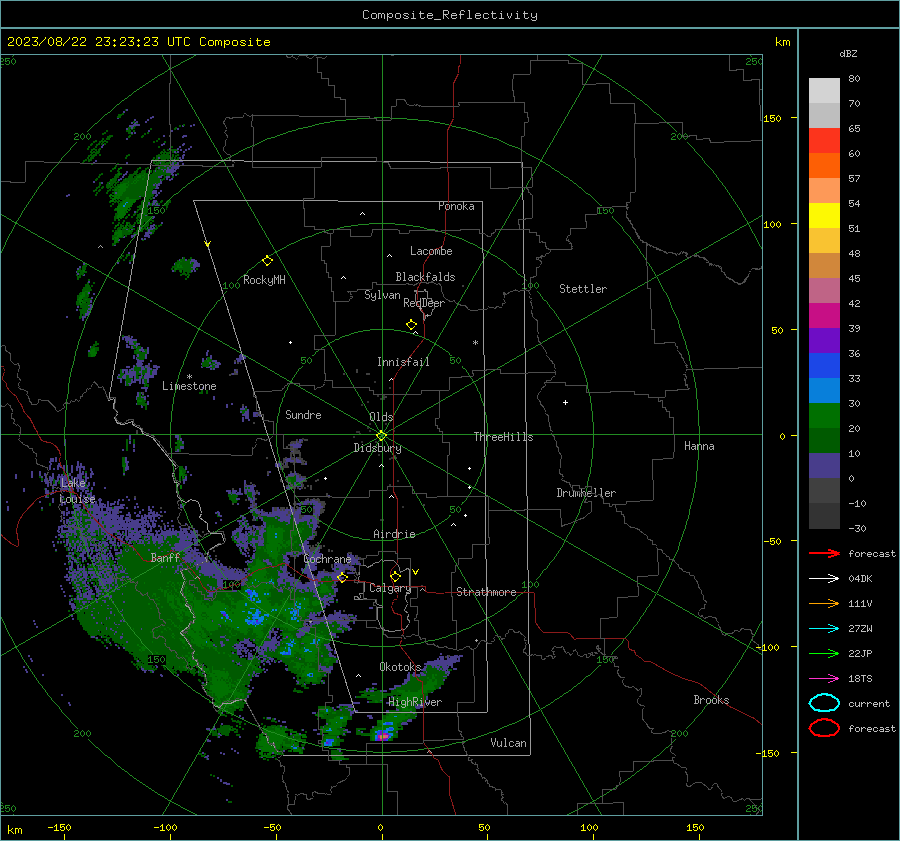Click the white plus marker east of ThreeHills

pyautogui.click(x=565, y=402)
